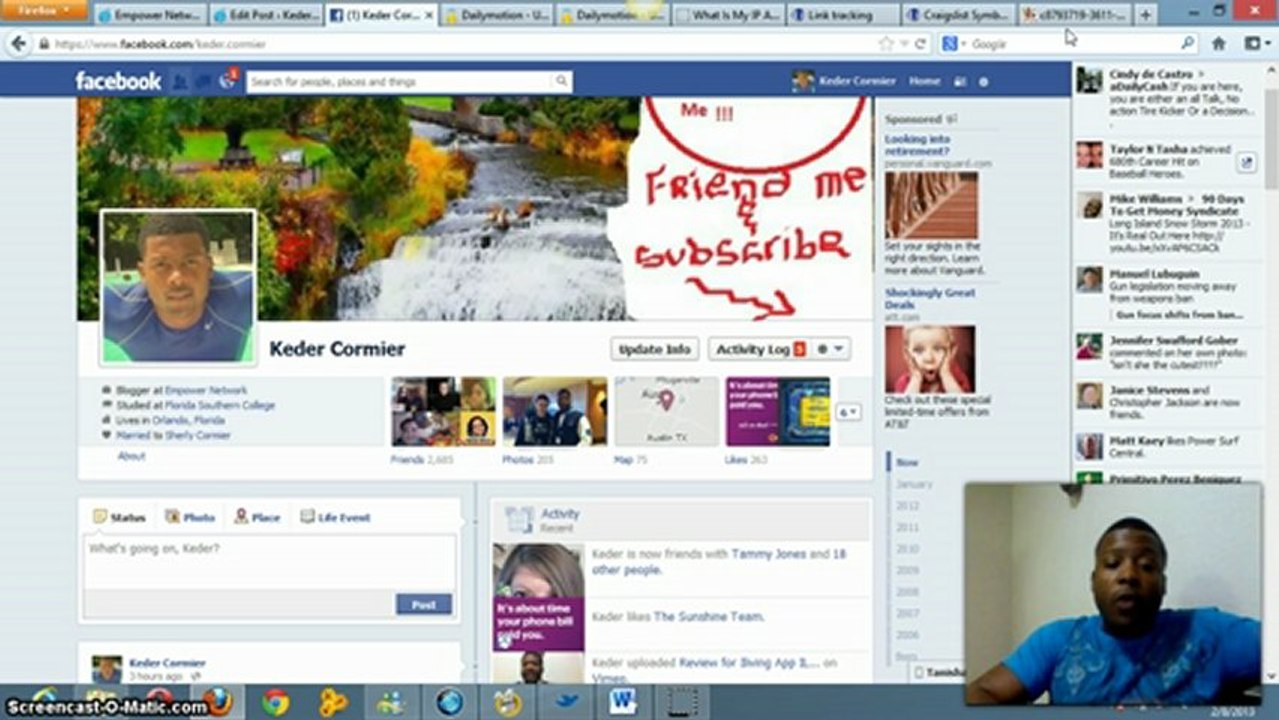
Task: Click the Update Info button
Action: (654, 349)
